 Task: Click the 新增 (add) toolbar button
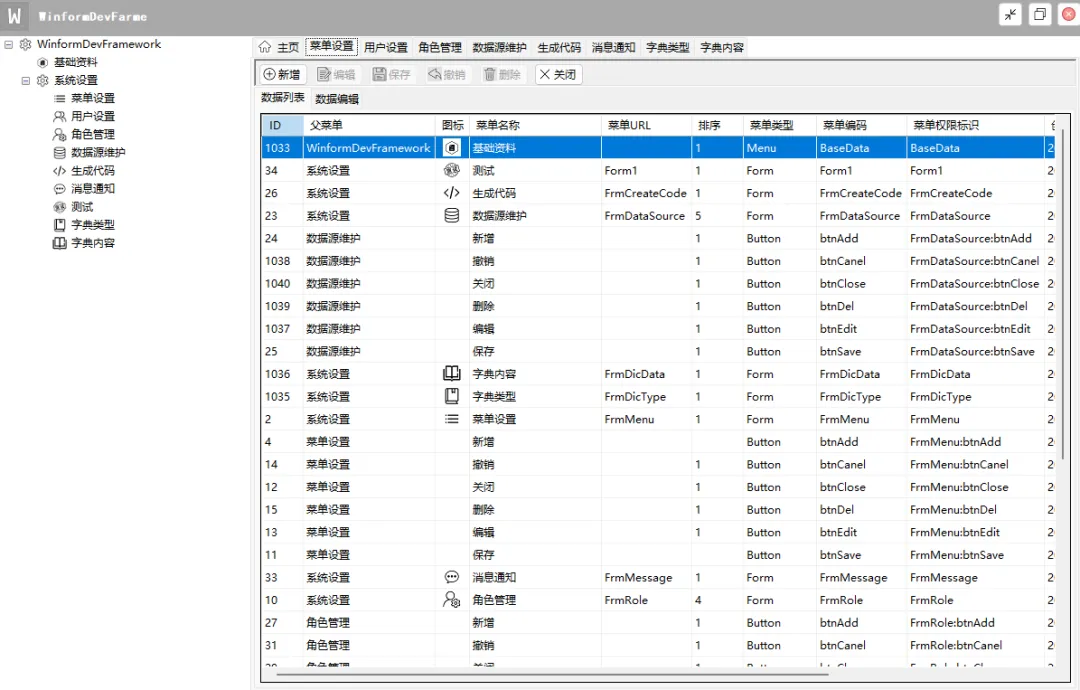[x=281, y=75]
